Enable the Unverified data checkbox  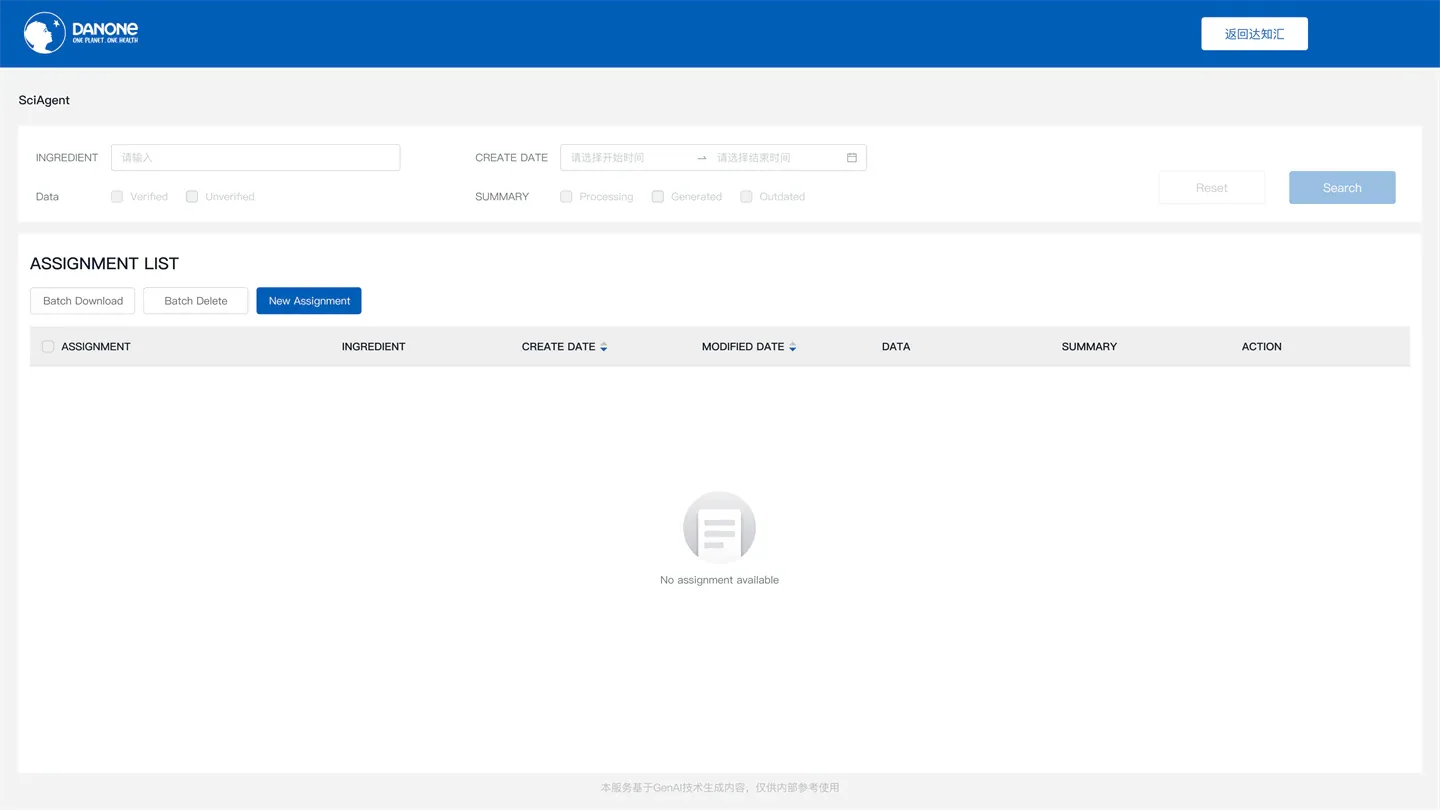(192, 196)
